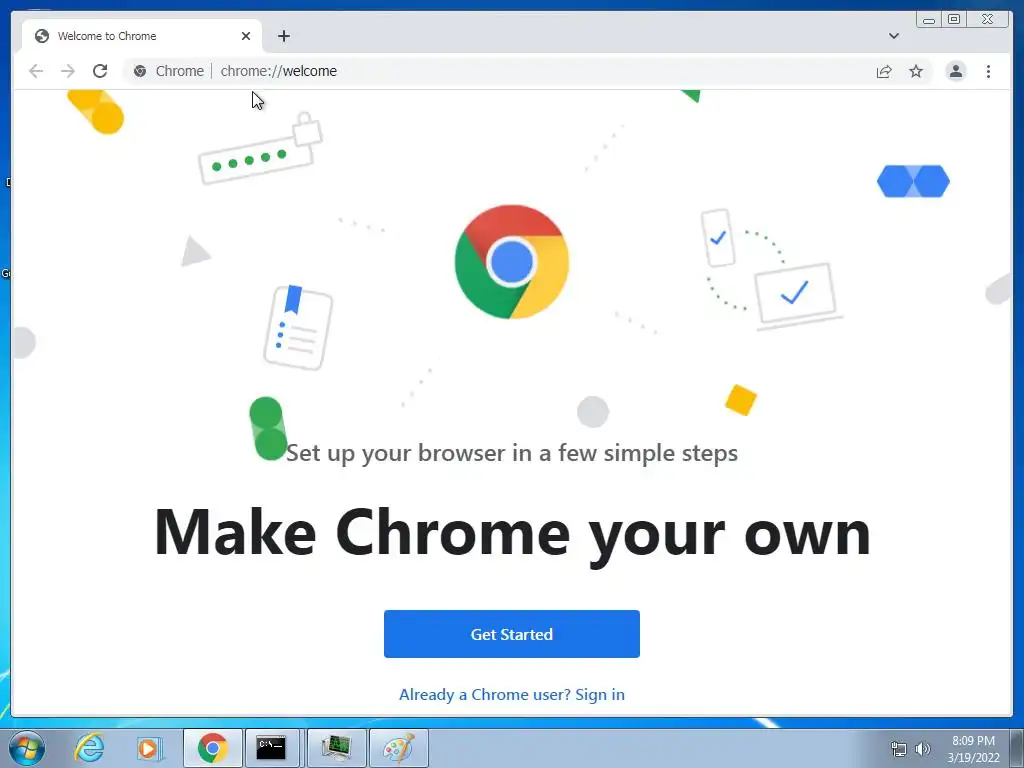Click the Chrome site info chip

(168, 71)
